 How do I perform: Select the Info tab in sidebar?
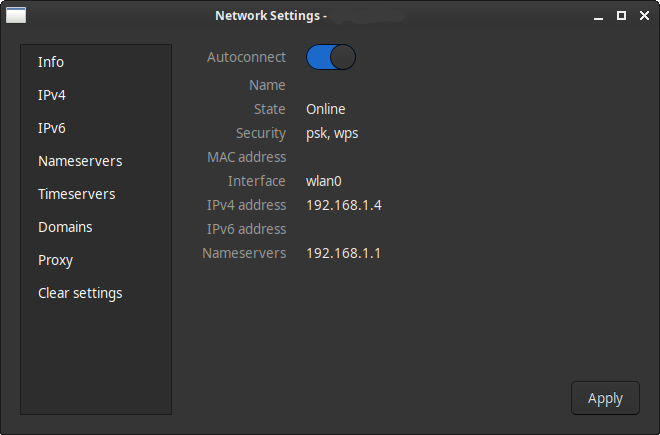pyautogui.click(x=51, y=62)
